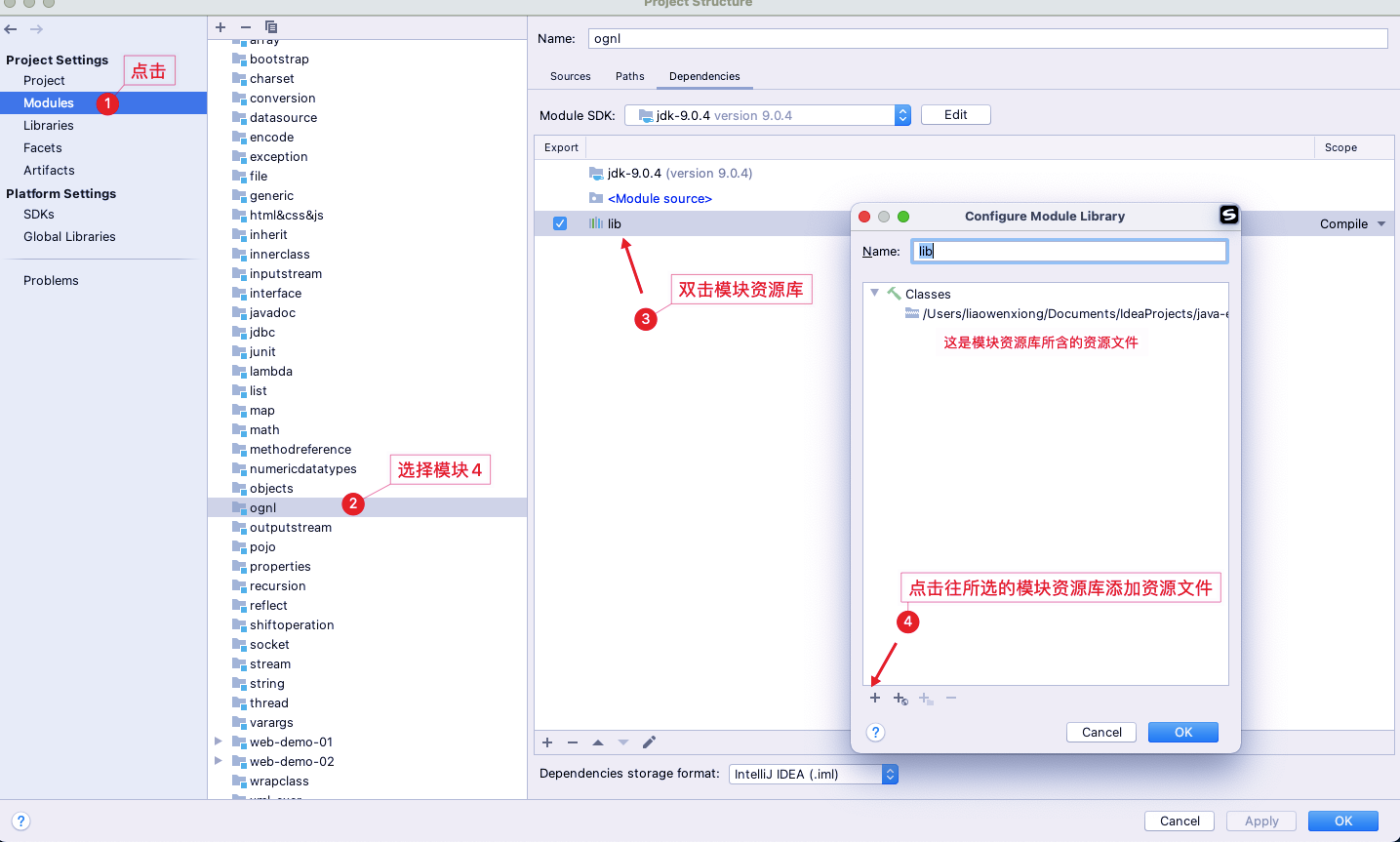
Task: Click the Export column header
Action: [561, 147]
